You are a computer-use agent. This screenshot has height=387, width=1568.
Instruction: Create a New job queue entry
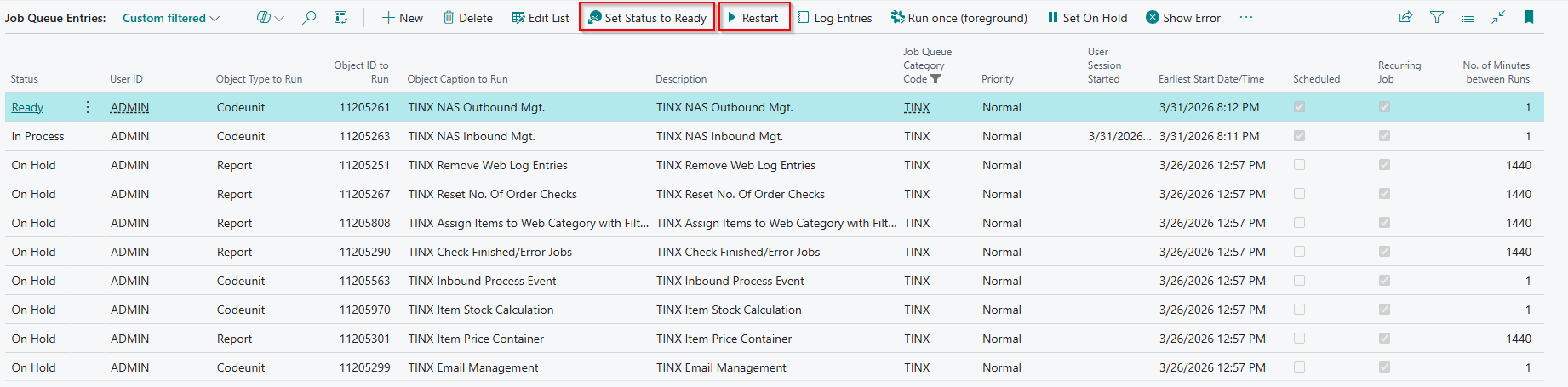[402, 18]
